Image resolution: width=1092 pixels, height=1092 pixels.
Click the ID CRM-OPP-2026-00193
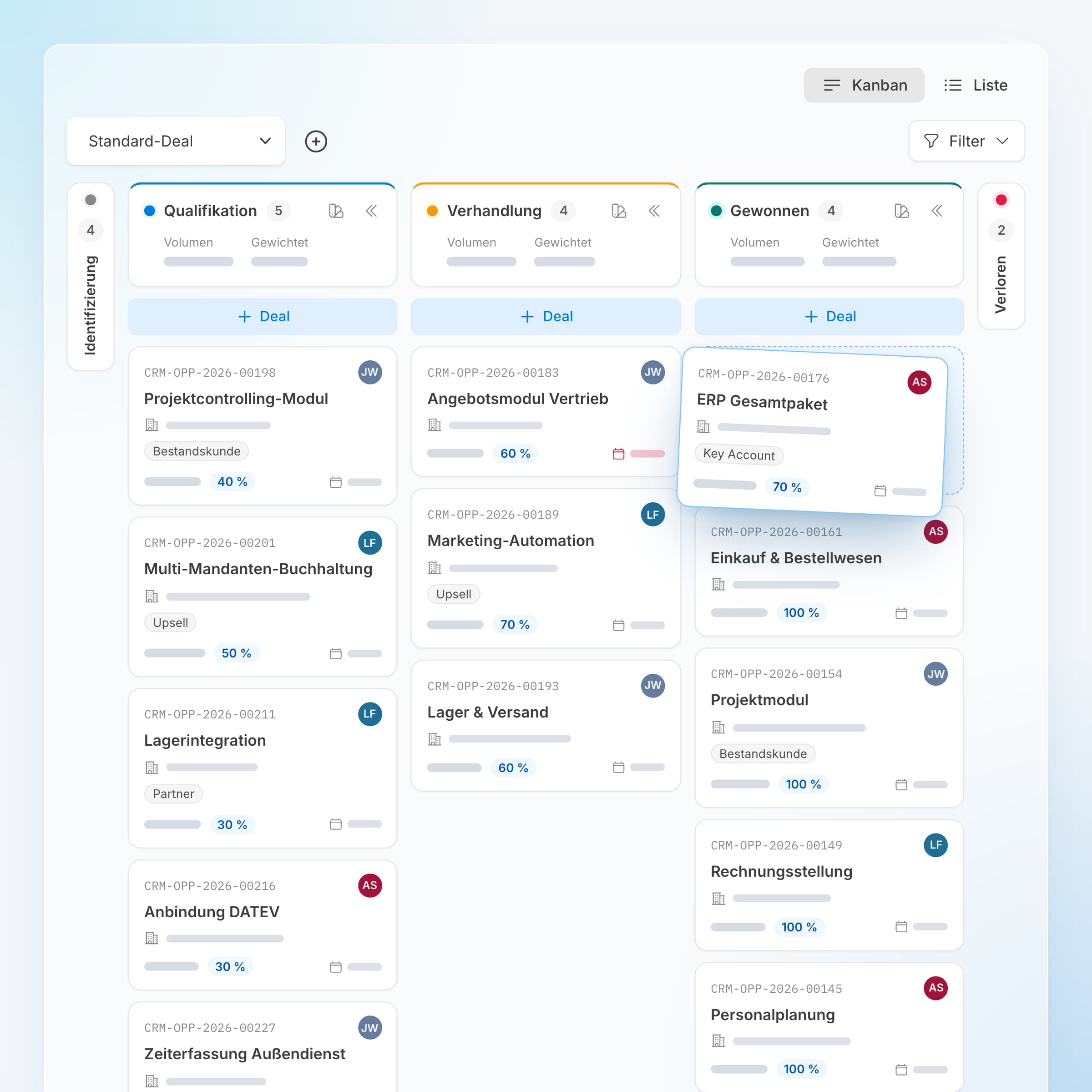(x=493, y=686)
